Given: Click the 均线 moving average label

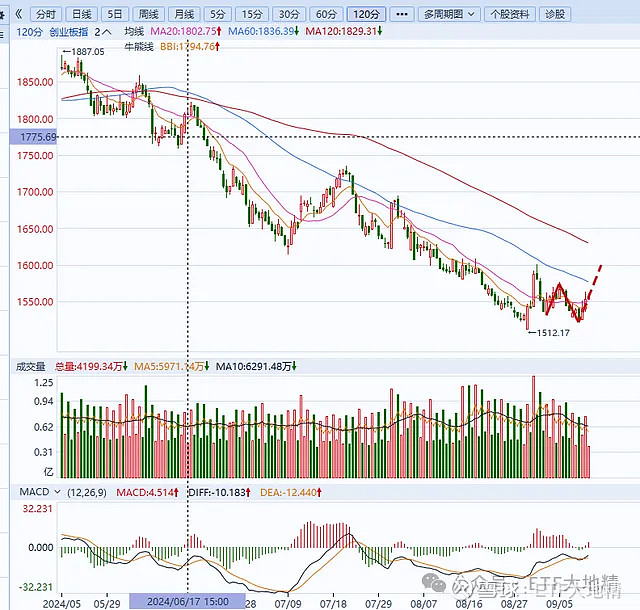Looking at the screenshot, I should pos(134,32).
